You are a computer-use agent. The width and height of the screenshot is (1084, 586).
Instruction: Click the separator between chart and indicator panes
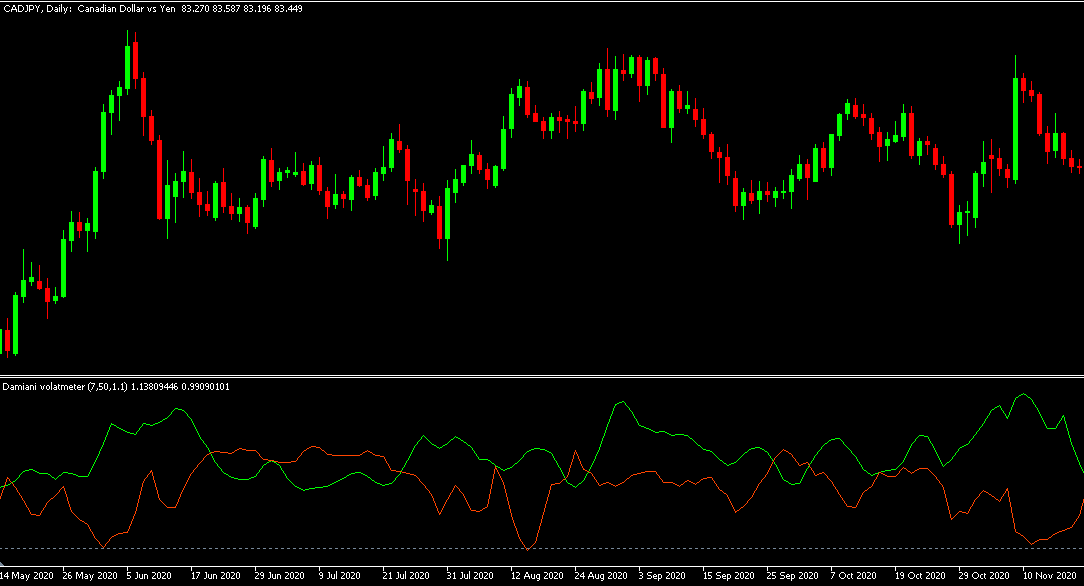(540, 378)
